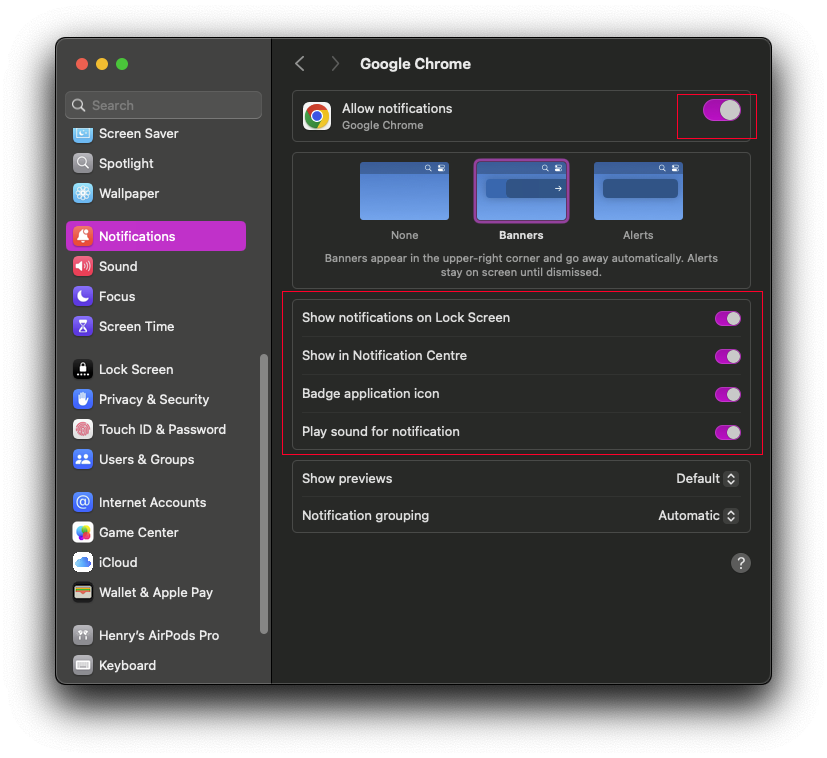The image size is (827, 758).
Task: Open Focus settings in sidebar
Action: click(x=117, y=296)
